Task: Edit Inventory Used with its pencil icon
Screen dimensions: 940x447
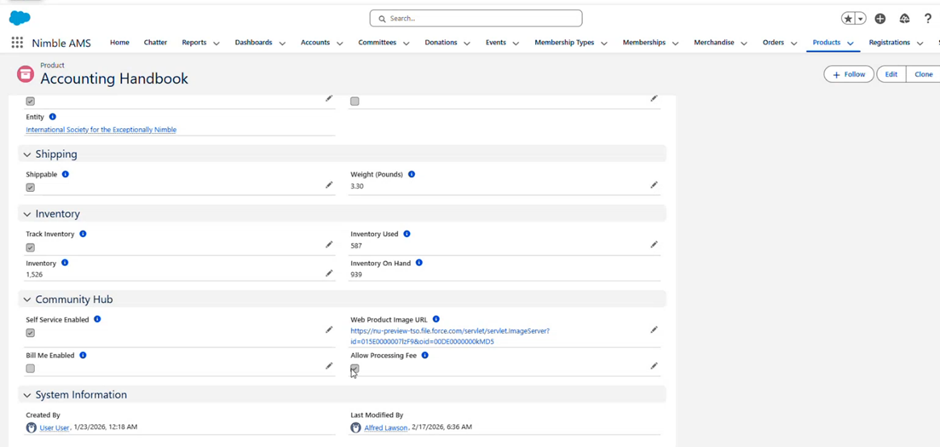Action: point(654,244)
